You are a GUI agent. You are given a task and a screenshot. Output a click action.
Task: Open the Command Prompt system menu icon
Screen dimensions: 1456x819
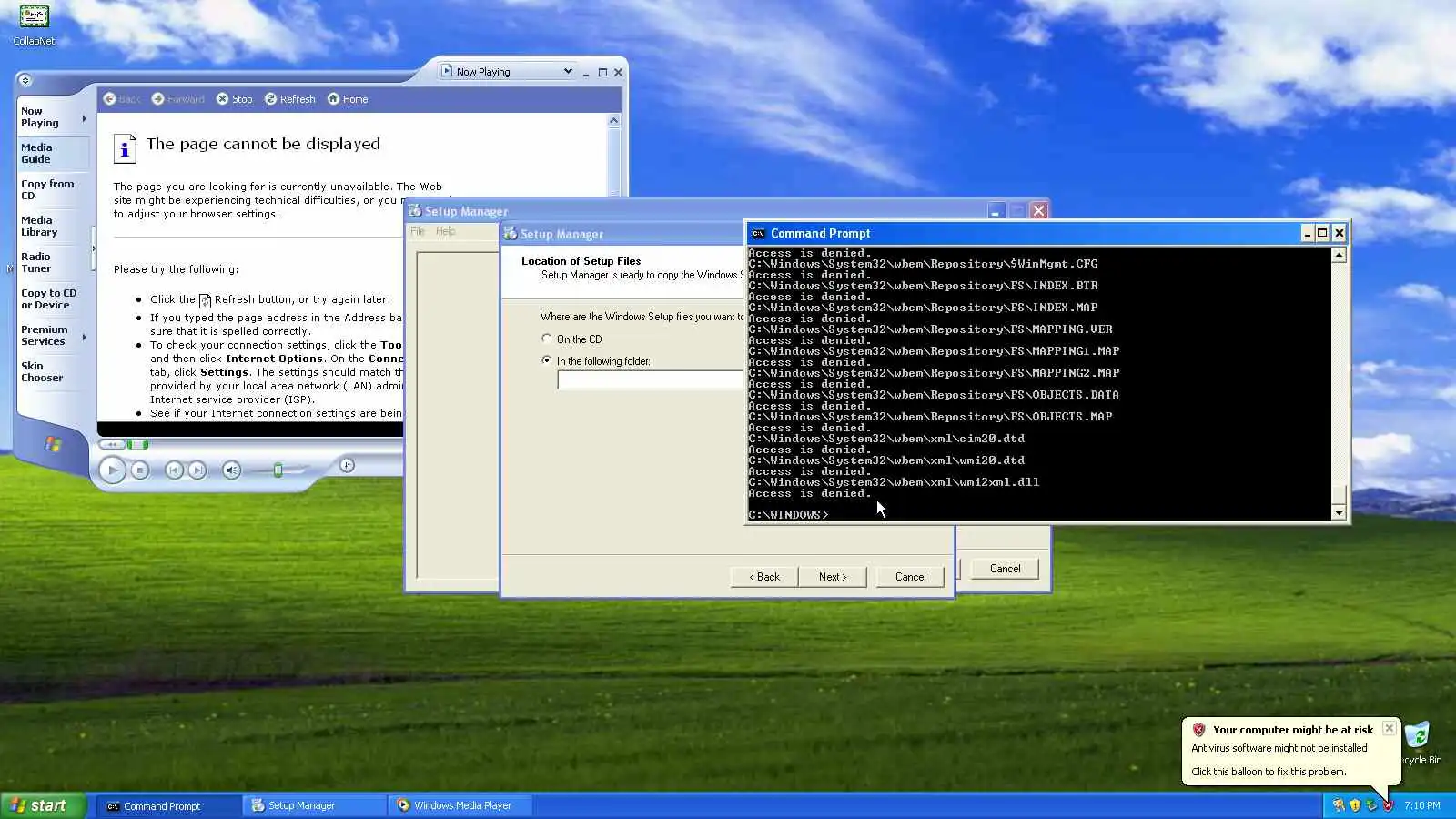pyautogui.click(x=758, y=233)
